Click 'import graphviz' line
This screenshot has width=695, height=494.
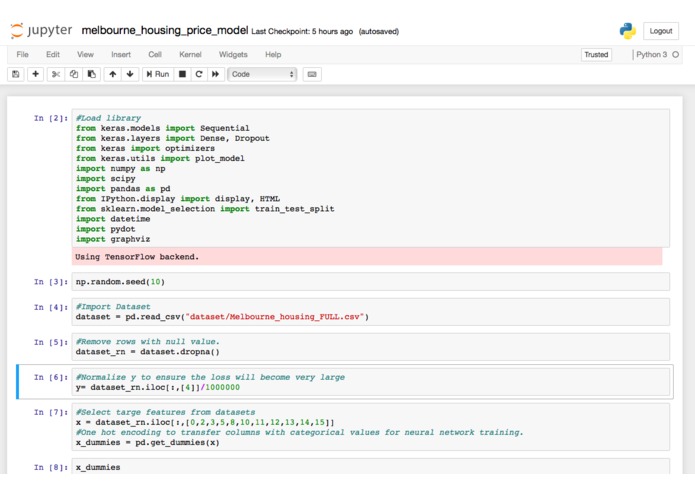113,239
